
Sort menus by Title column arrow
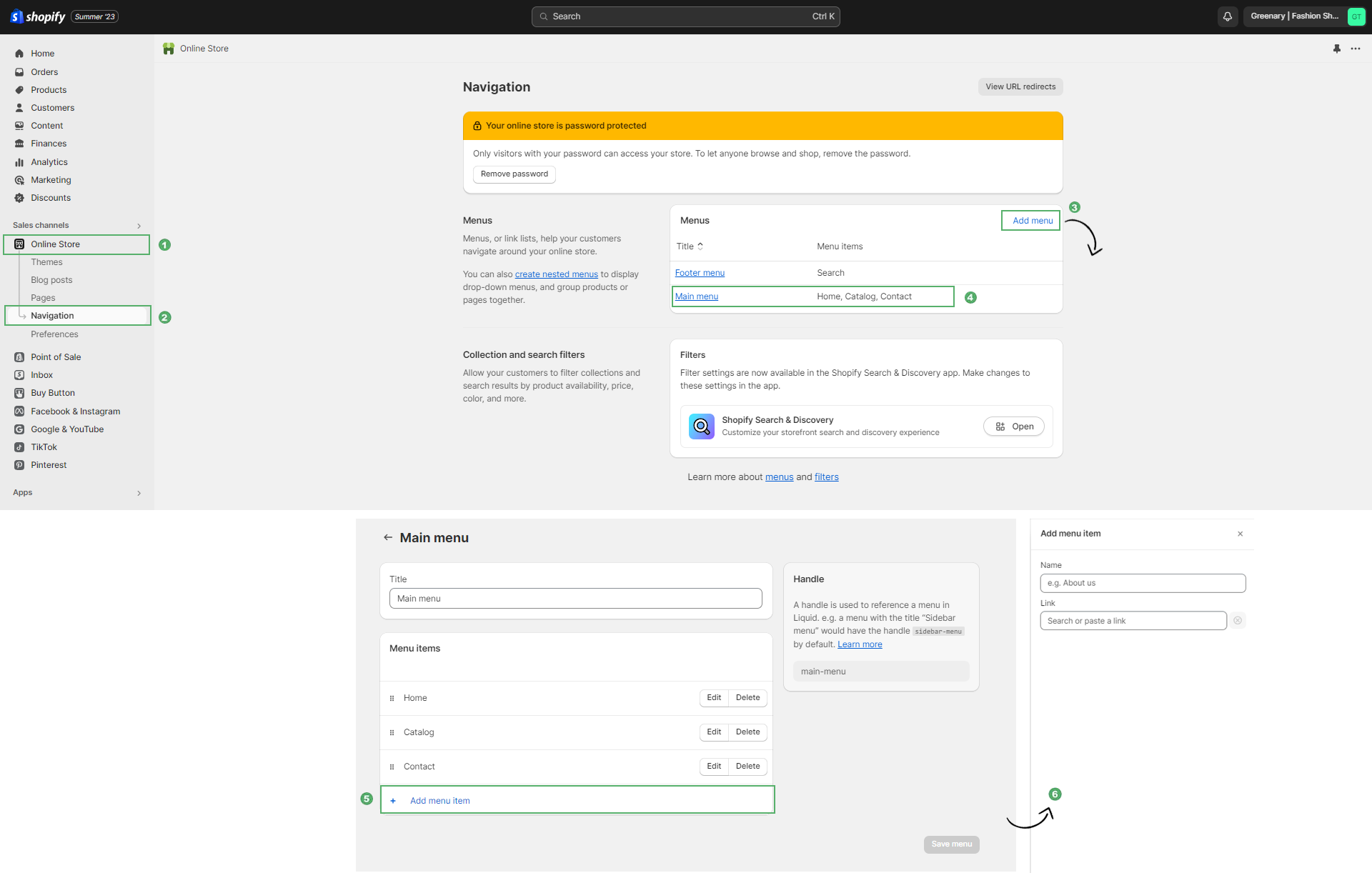coord(700,246)
